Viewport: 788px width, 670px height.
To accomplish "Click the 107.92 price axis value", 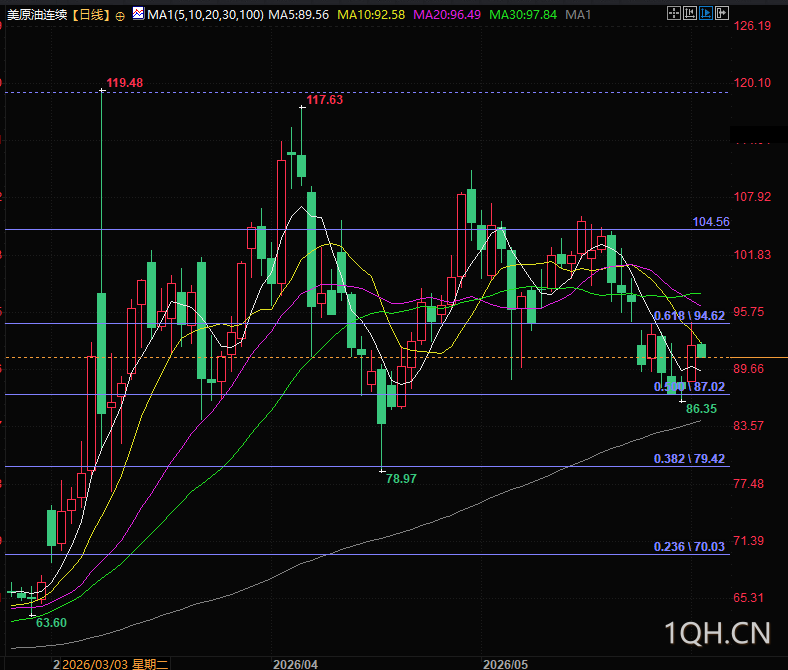I will pos(752,197).
